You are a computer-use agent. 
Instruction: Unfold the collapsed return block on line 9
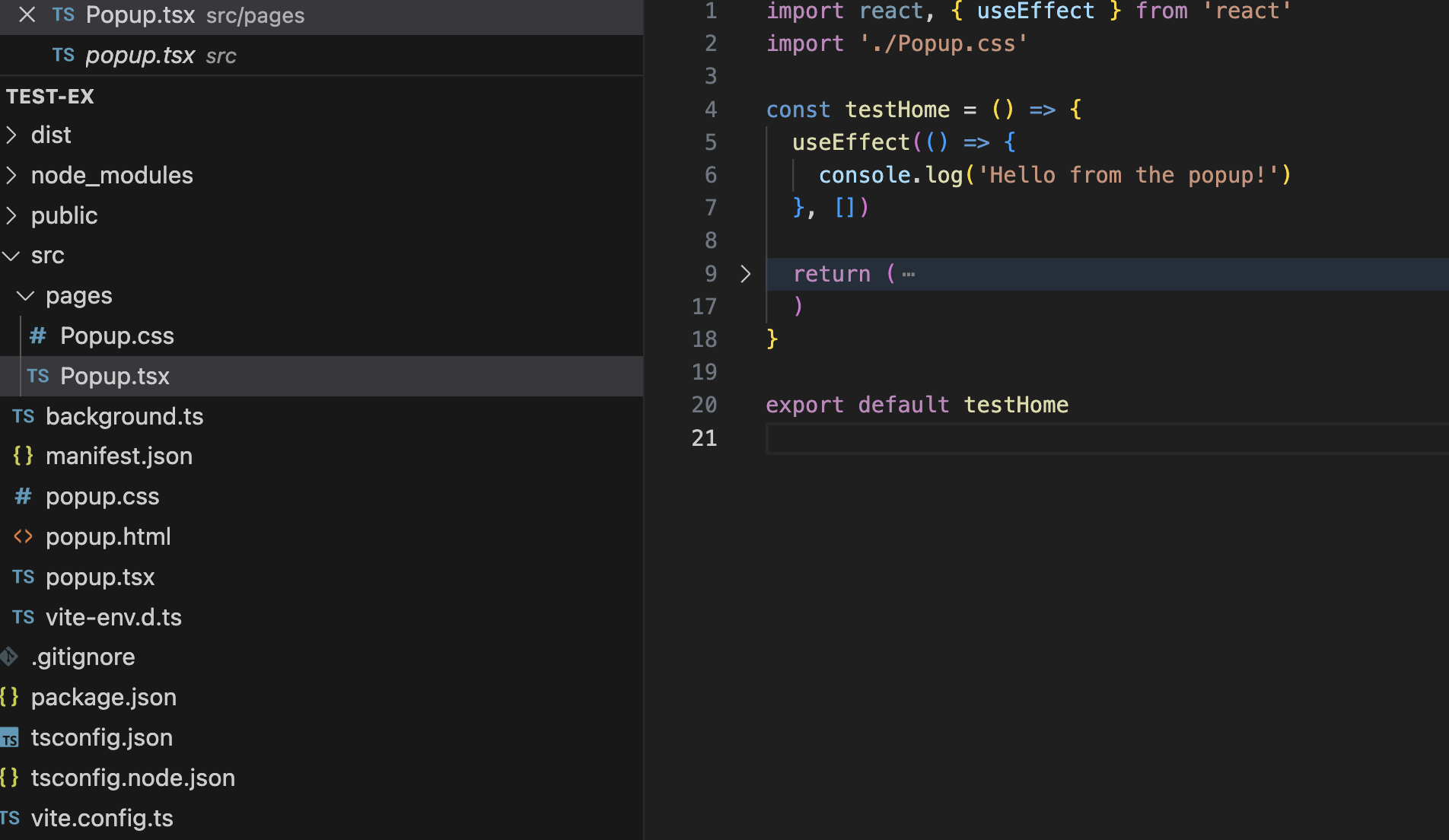pyautogui.click(x=744, y=274)
